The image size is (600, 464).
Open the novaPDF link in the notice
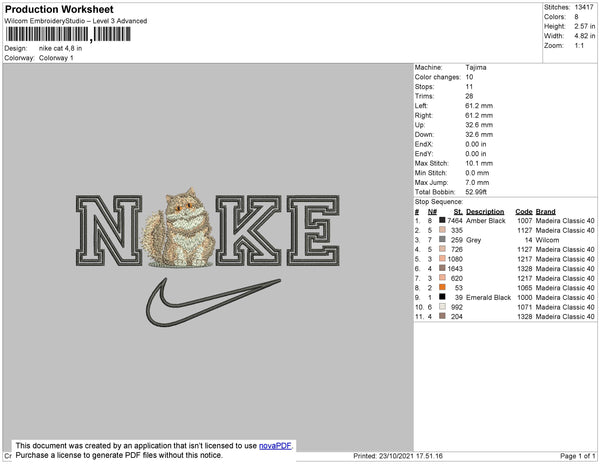(x=275, y=446)
